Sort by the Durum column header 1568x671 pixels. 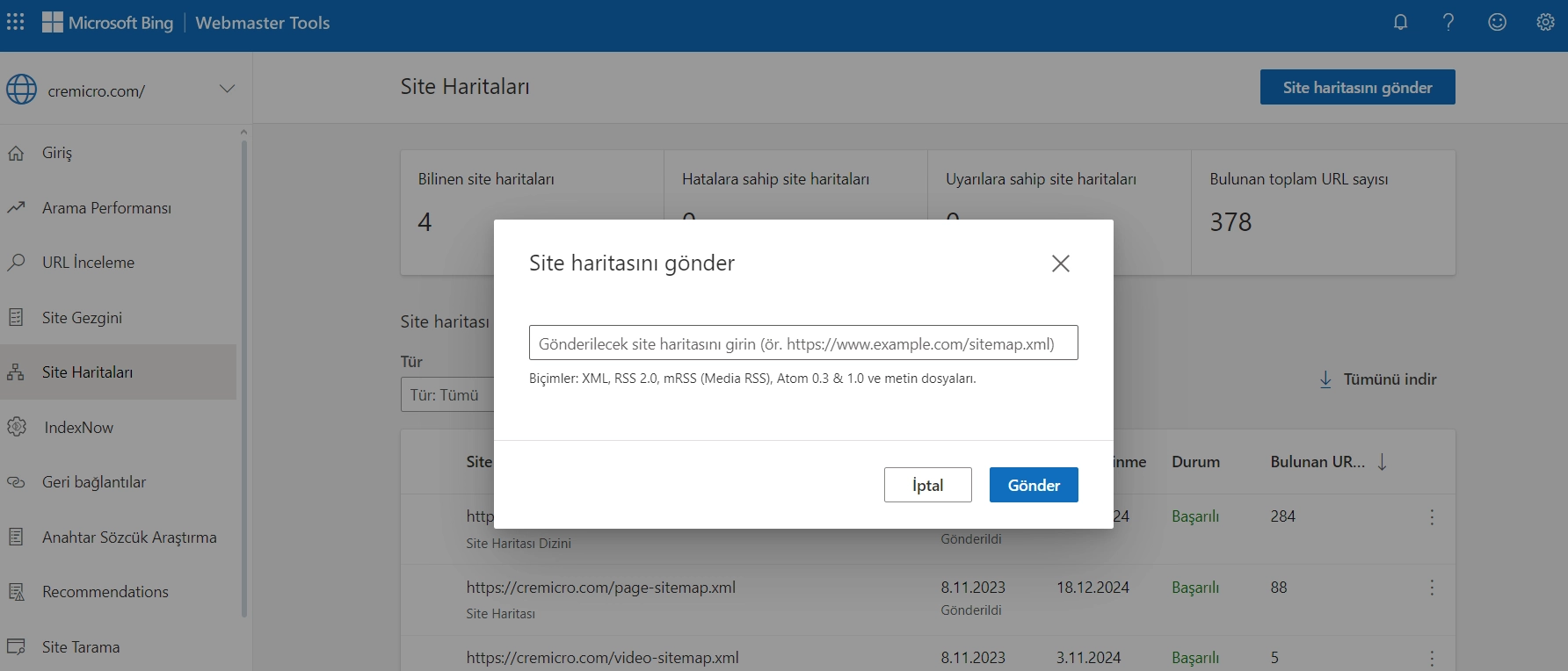(x=1195, y=462)
